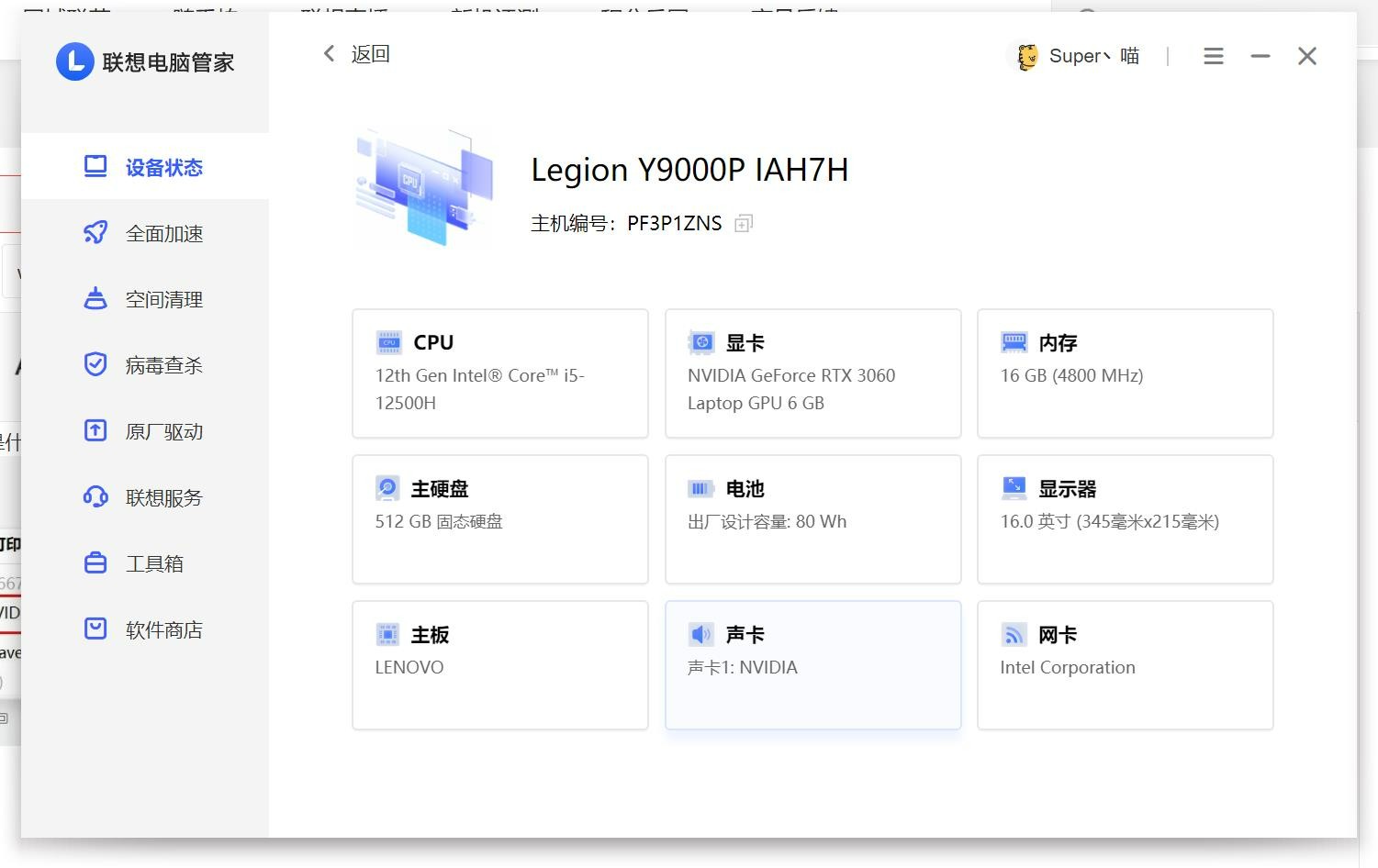This screenshot has height=868, width=1378.
Task: Click the 显卡 graphics card icon
Action: 701,342
